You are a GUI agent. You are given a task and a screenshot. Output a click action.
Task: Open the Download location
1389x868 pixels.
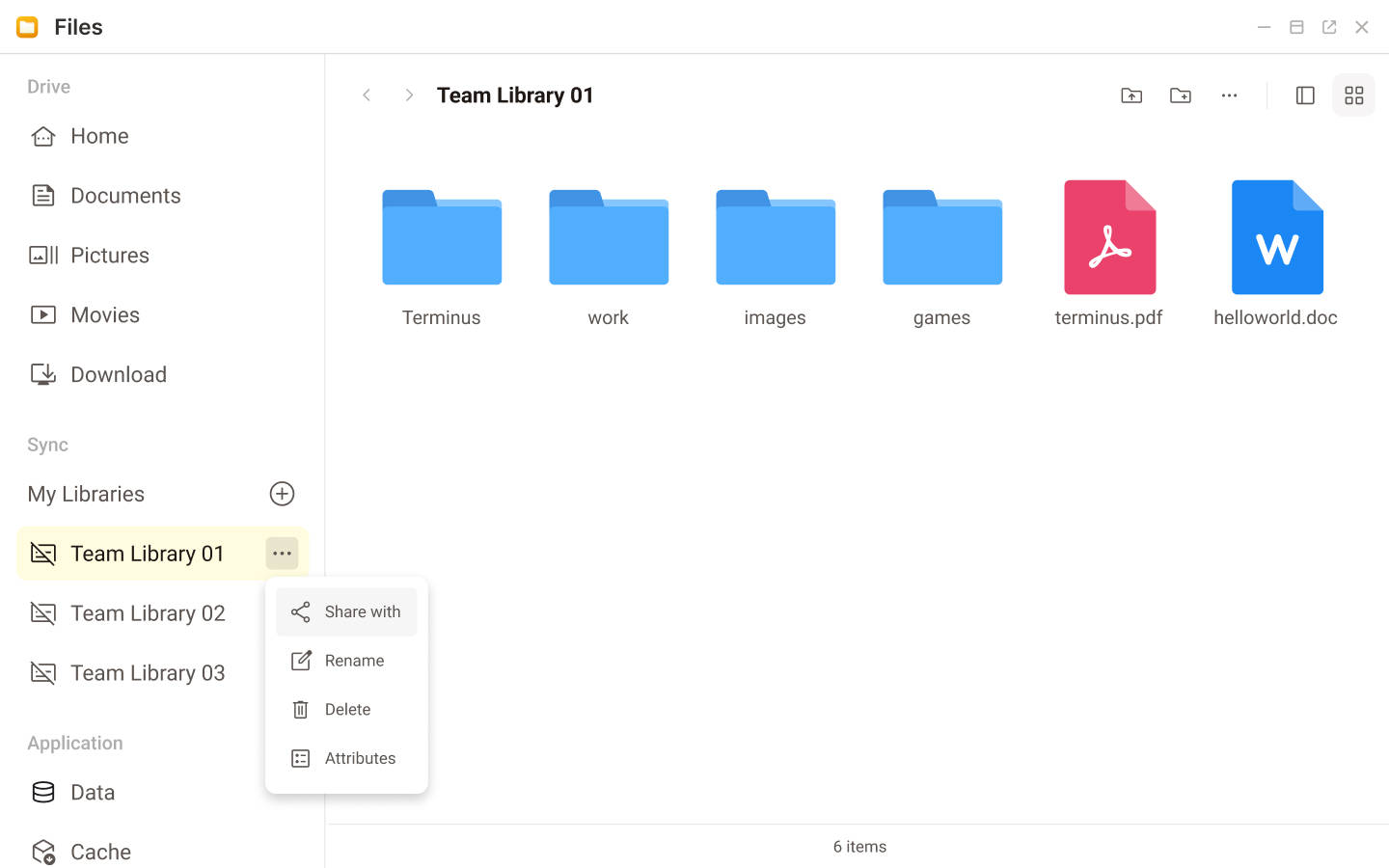click(162, 375)
